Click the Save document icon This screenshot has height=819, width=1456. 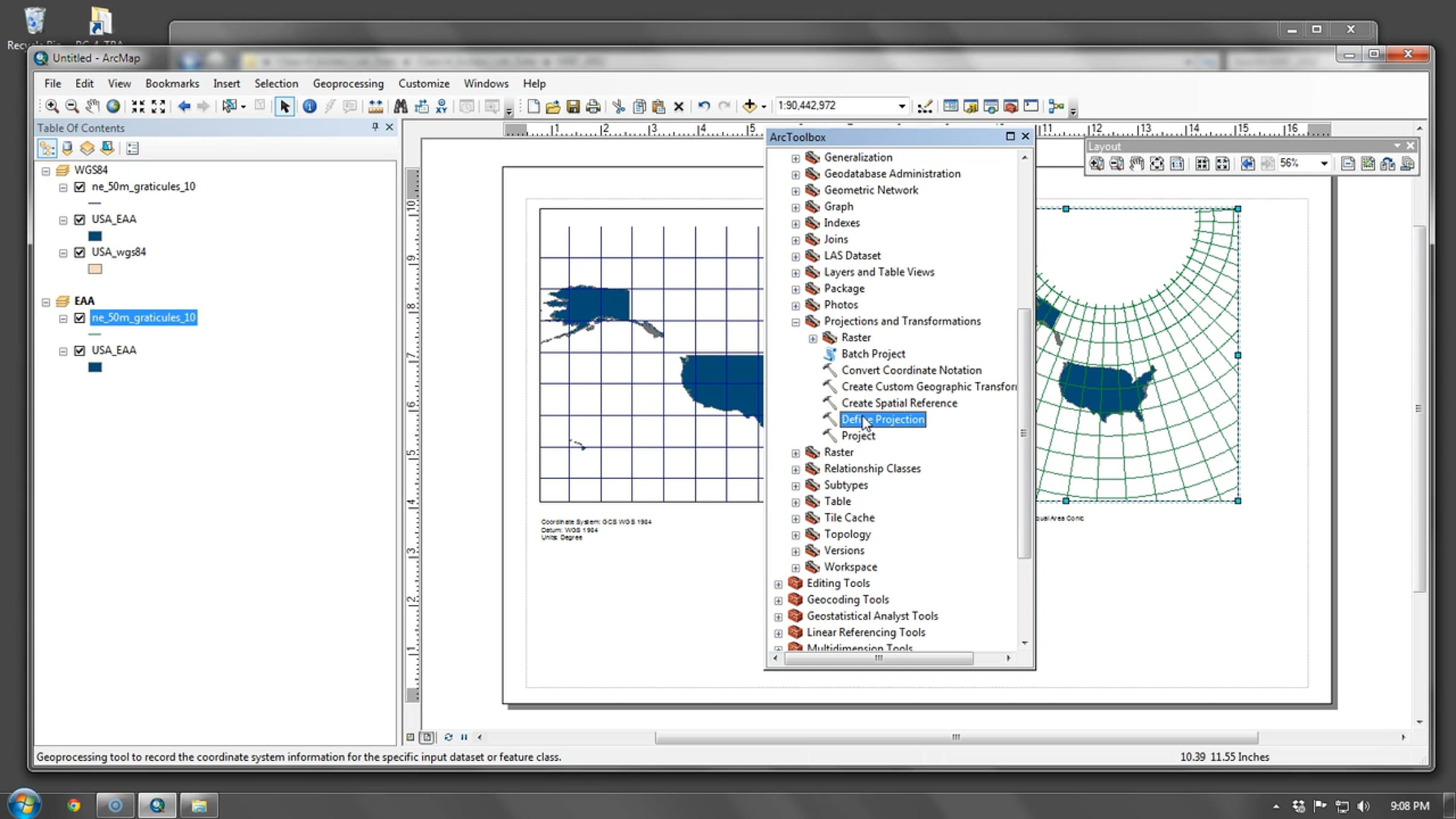(x=573, y=107)
